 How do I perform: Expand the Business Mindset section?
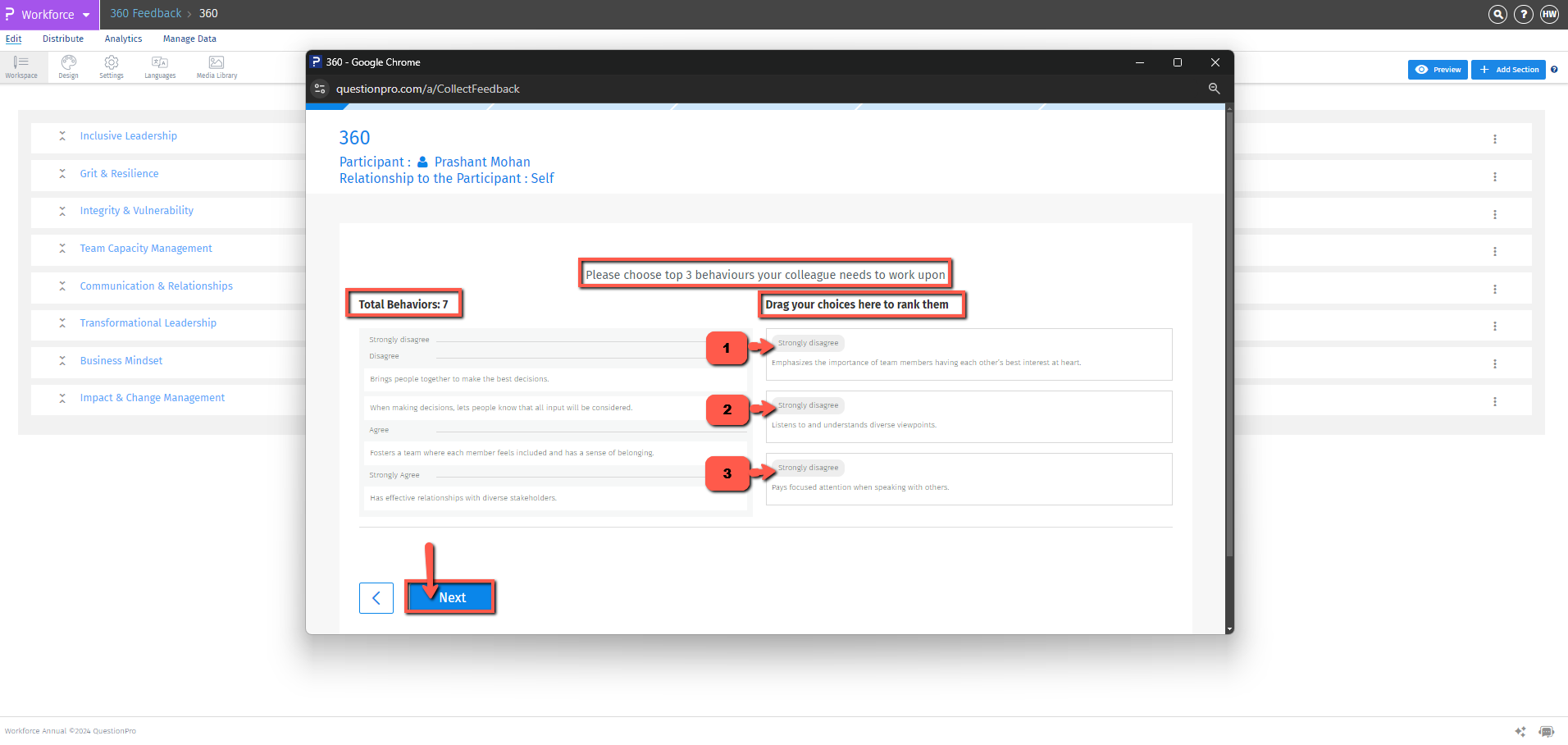62,361
